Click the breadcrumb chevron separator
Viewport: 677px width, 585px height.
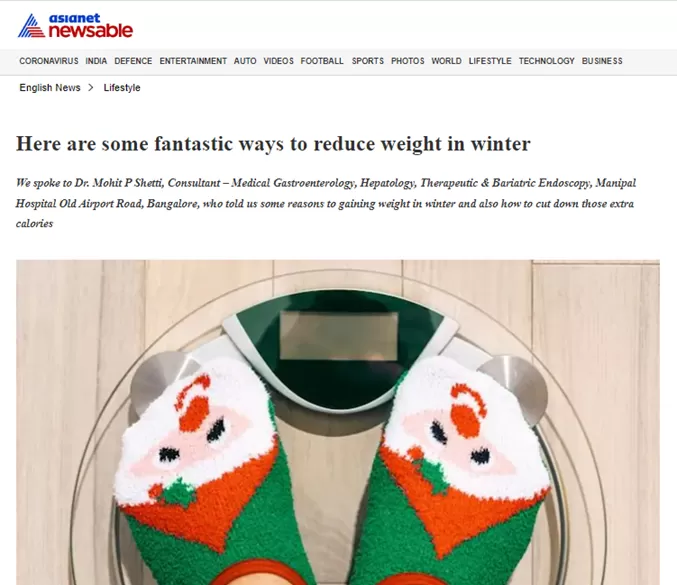click(x=91, y=88)
